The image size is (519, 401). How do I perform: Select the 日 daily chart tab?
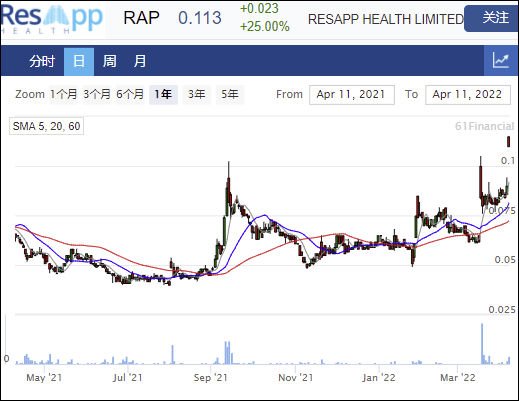pyautogui.click(x=79, y=62)
